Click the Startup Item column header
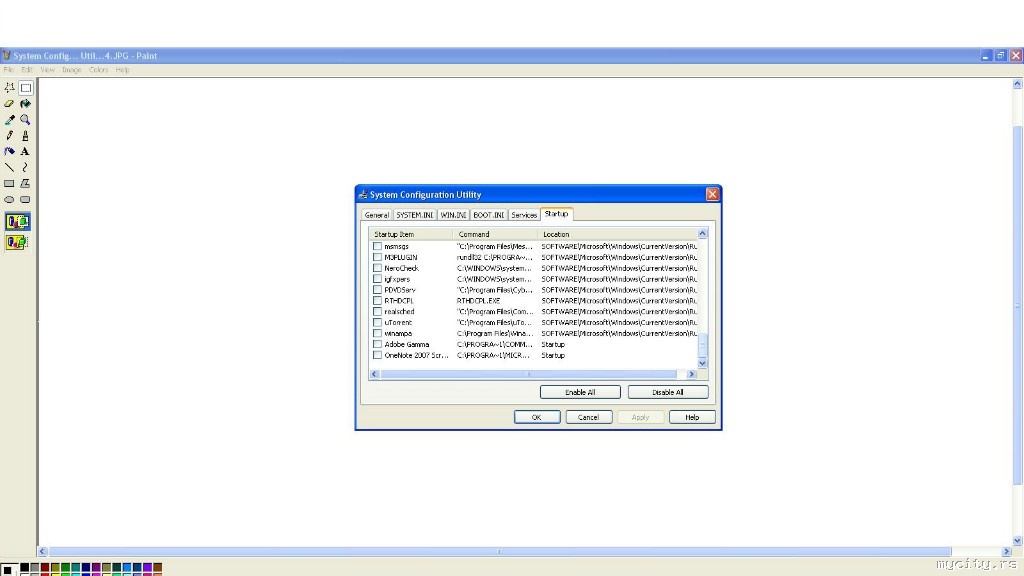Viewport: 1024px width, 576px height. (411, 234)
